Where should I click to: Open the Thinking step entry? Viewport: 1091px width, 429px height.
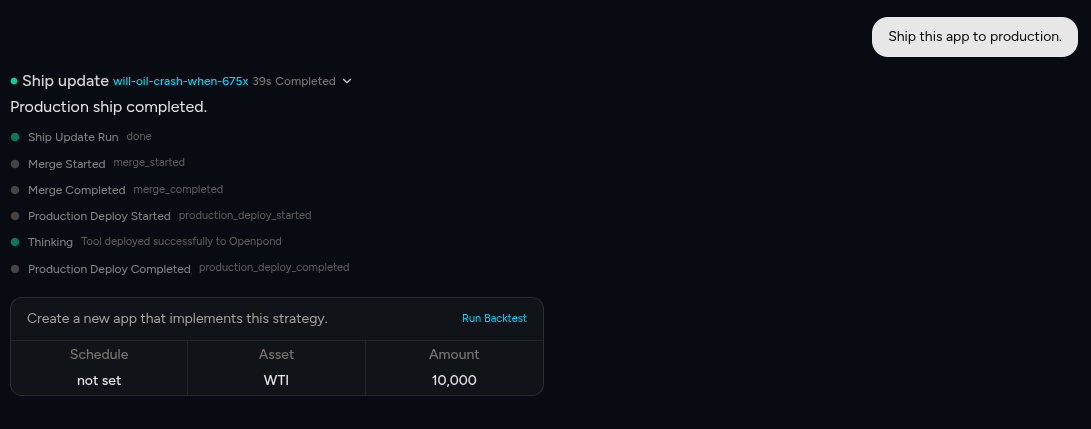[50, 242]
